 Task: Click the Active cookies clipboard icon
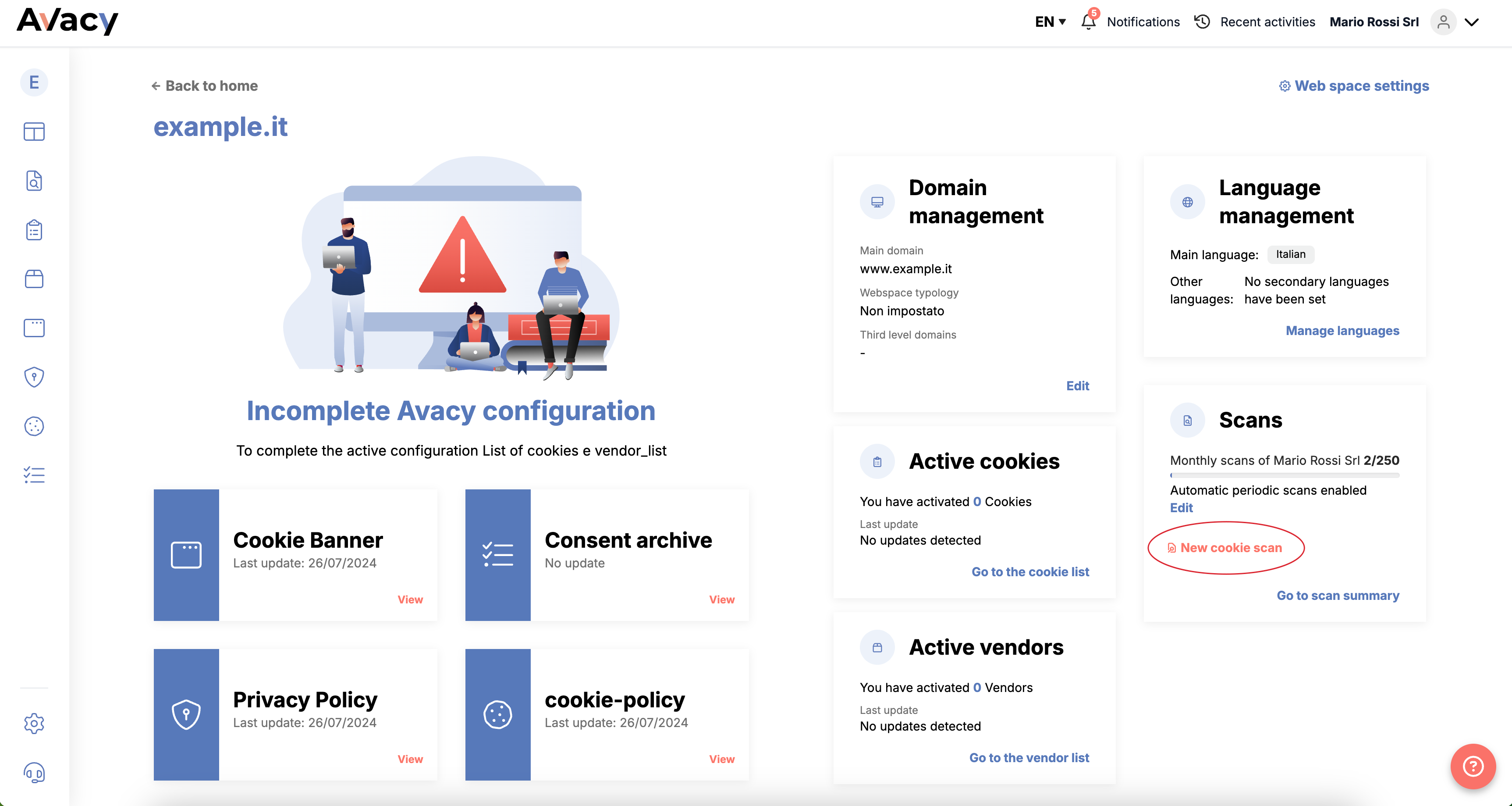(877, 462)
